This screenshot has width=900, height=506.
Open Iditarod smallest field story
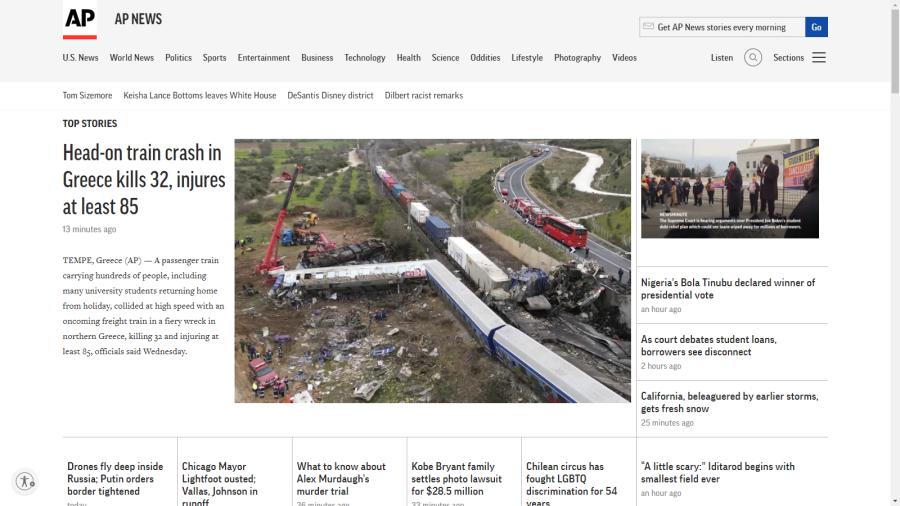(x=717, y=472)
